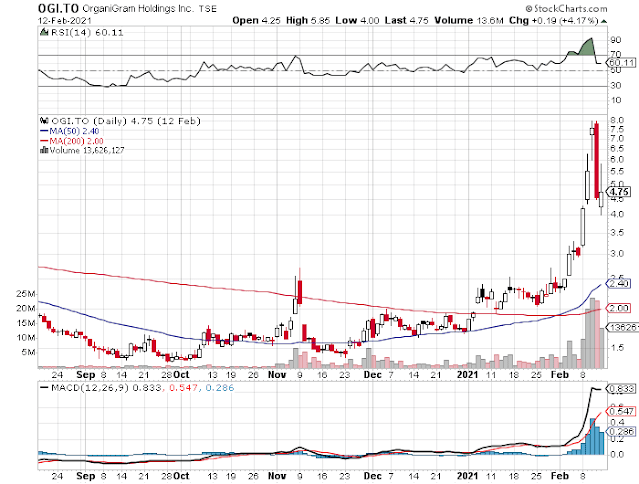Click the green overbought RSI peak area
Viewport: 639px width, 484px height.
click(x=586, y=47)
